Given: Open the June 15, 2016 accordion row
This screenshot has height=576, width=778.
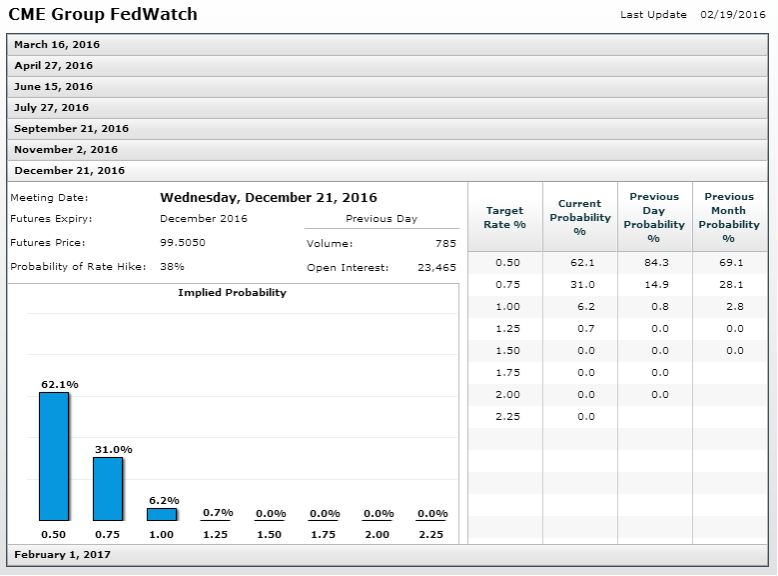Looking at the screenshot, I should pos(53,87).
